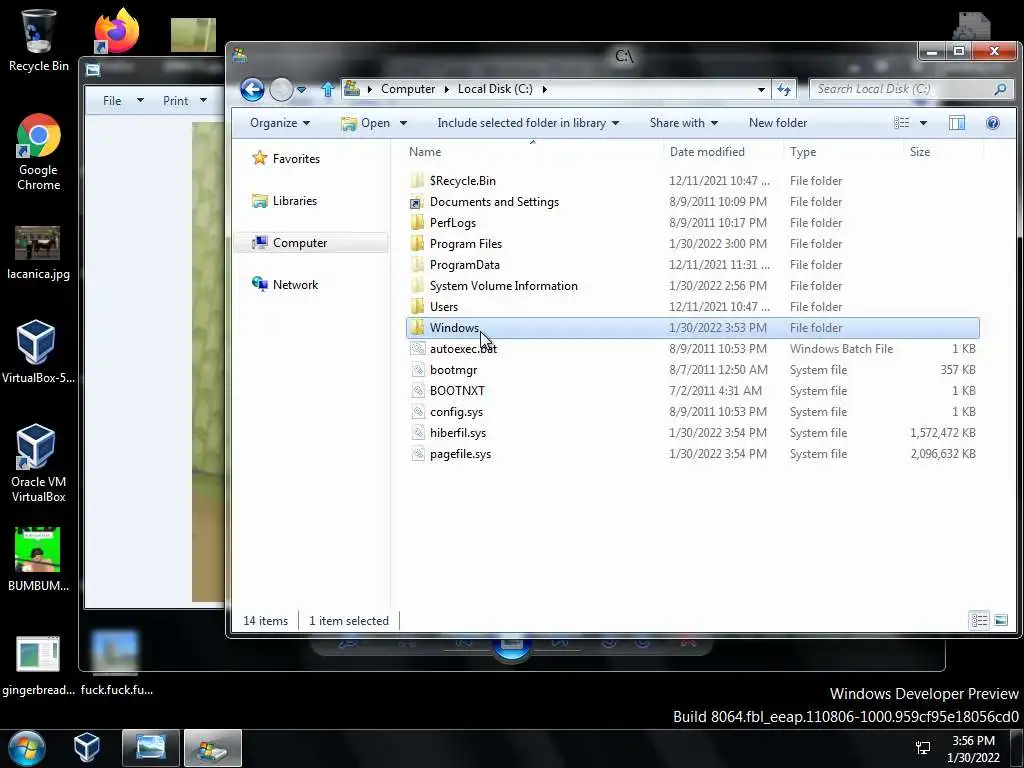Click Computer in the address breadcrumb
The width and height of the screenshot is (1024, 768).
coord(408,89)
